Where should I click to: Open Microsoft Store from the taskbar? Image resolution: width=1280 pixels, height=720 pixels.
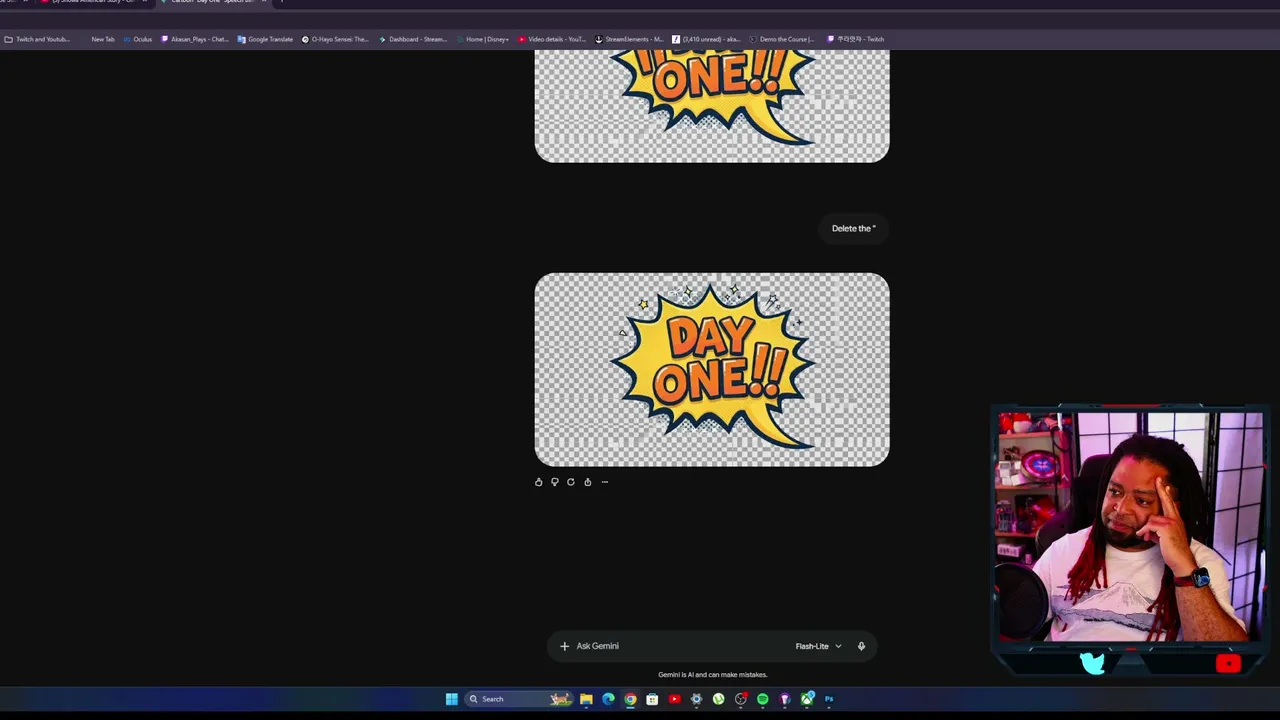652,699
